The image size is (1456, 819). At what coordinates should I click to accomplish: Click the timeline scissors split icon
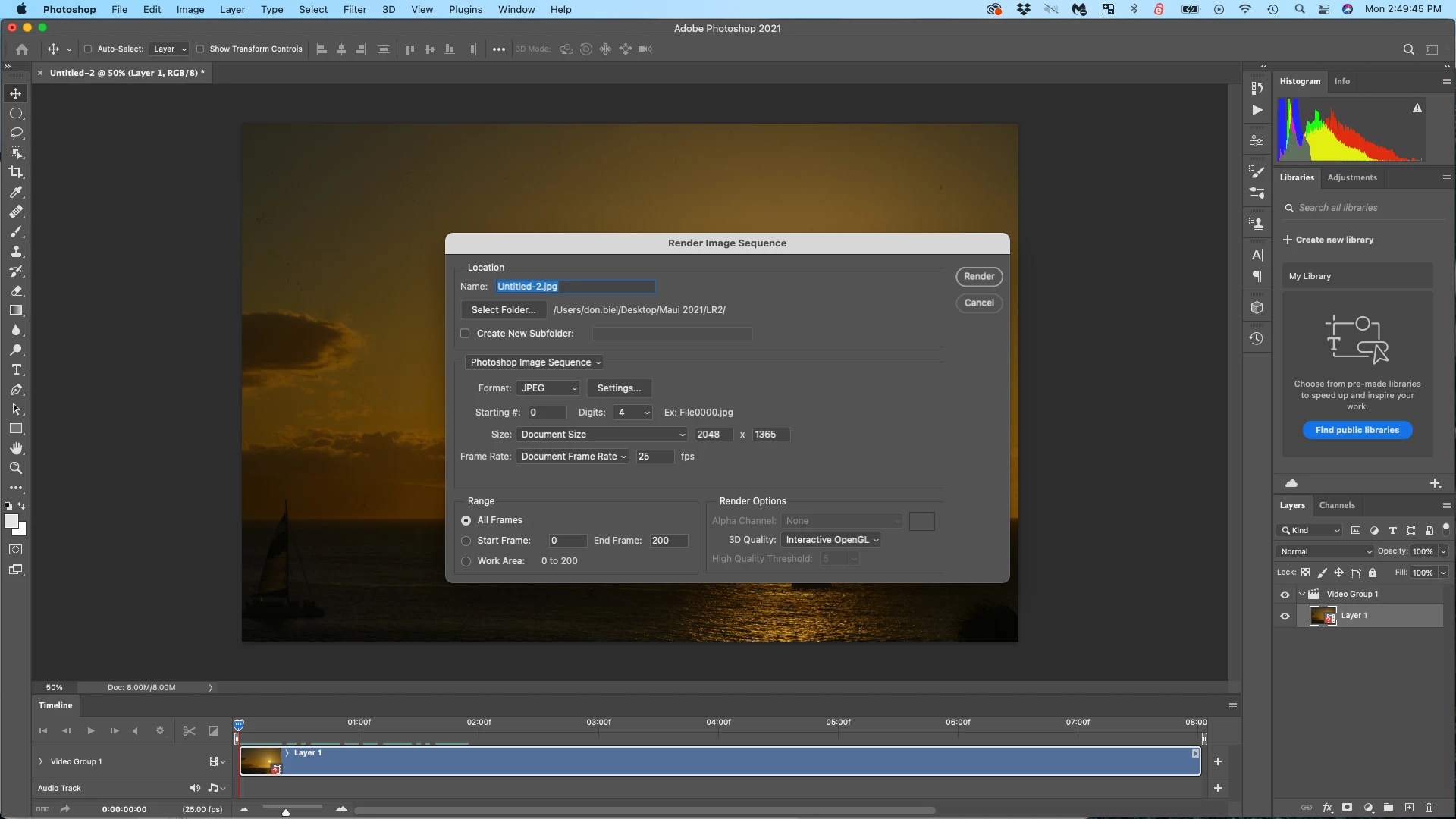[x=189, y=731]
